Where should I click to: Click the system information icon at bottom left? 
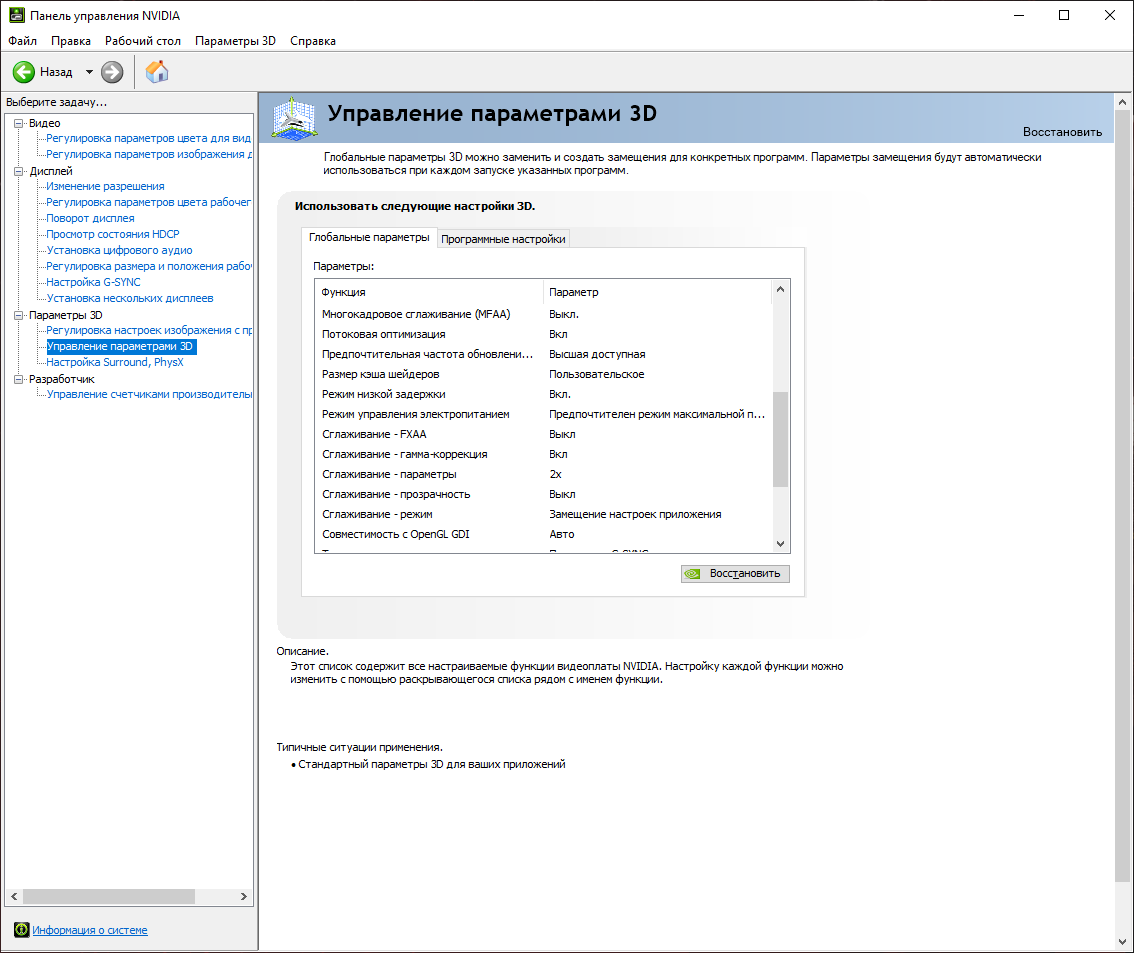(21, 930)
